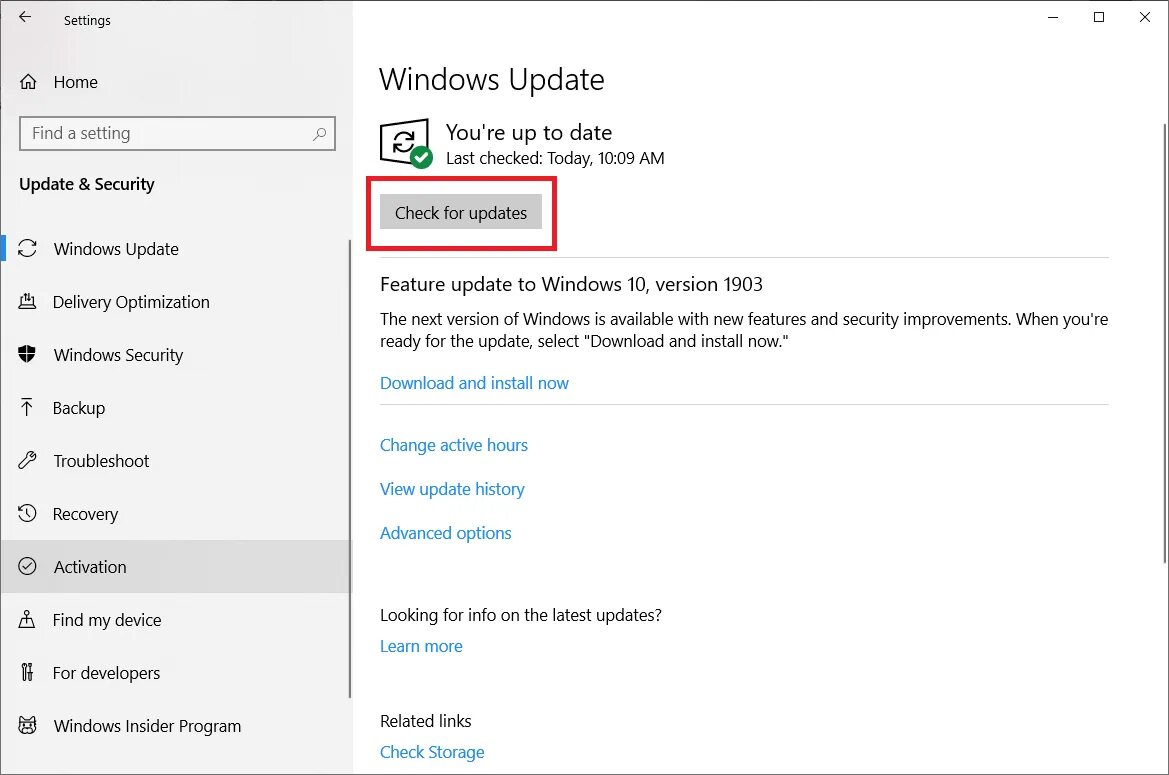Click the Find my device person icon
1169x775 pixels.
pyautogui.click(x=27, y=619)
